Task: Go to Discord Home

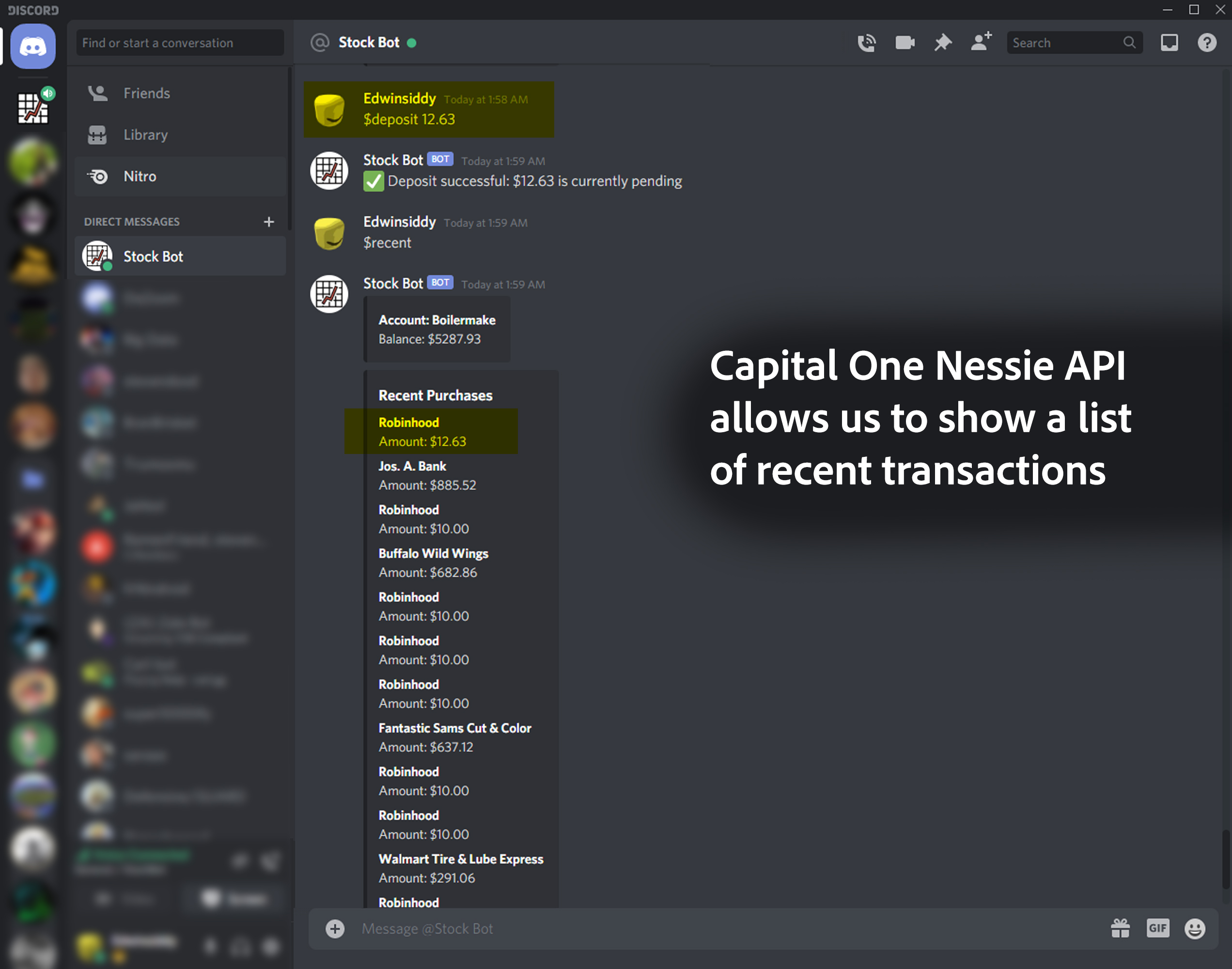Action: click(x=33, y=47)
